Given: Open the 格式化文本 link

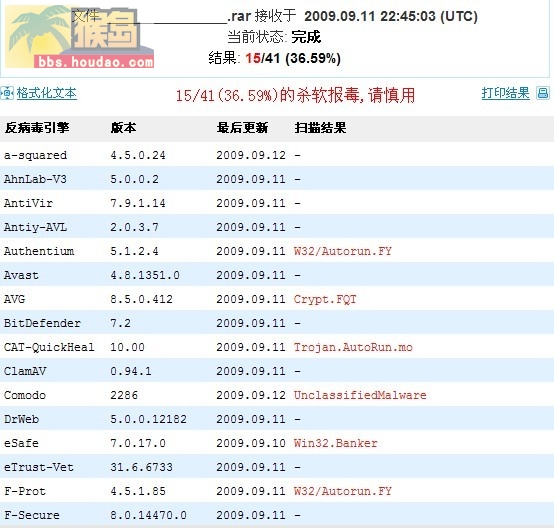Looking at the screenshot, I should click(x=47, y=93).
